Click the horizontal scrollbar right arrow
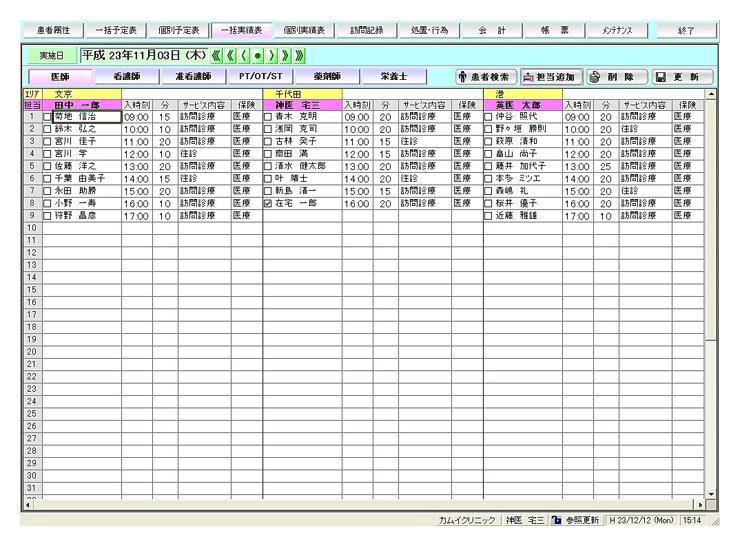The height and width of the screenshot is (546, 740). pos(700,505)
